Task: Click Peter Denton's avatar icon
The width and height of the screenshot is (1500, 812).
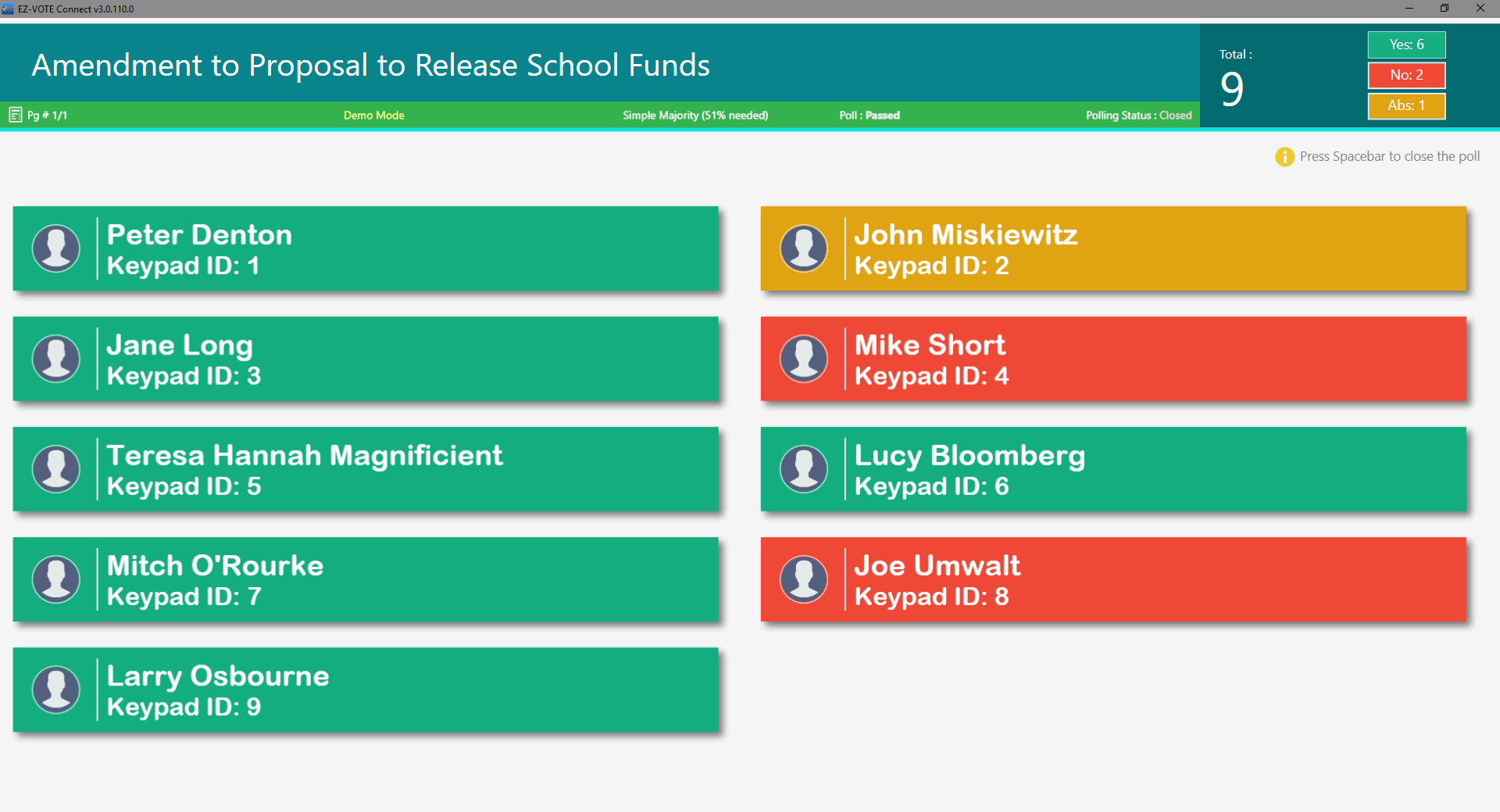Action: 56,248
